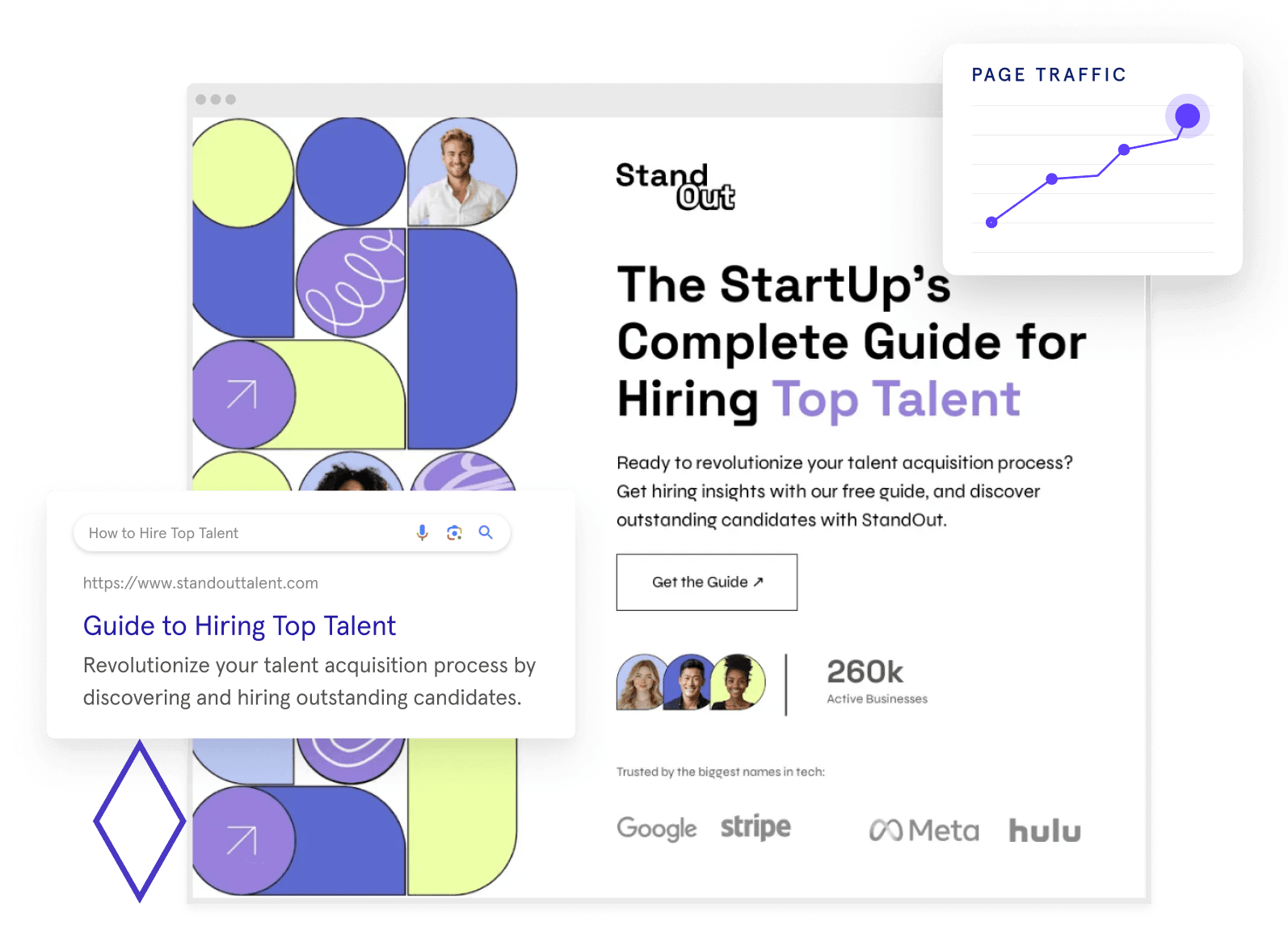This screenshot has width=1288, height=947.
Task: Click the purple circle with white scribble
Action: click(351, 283)
